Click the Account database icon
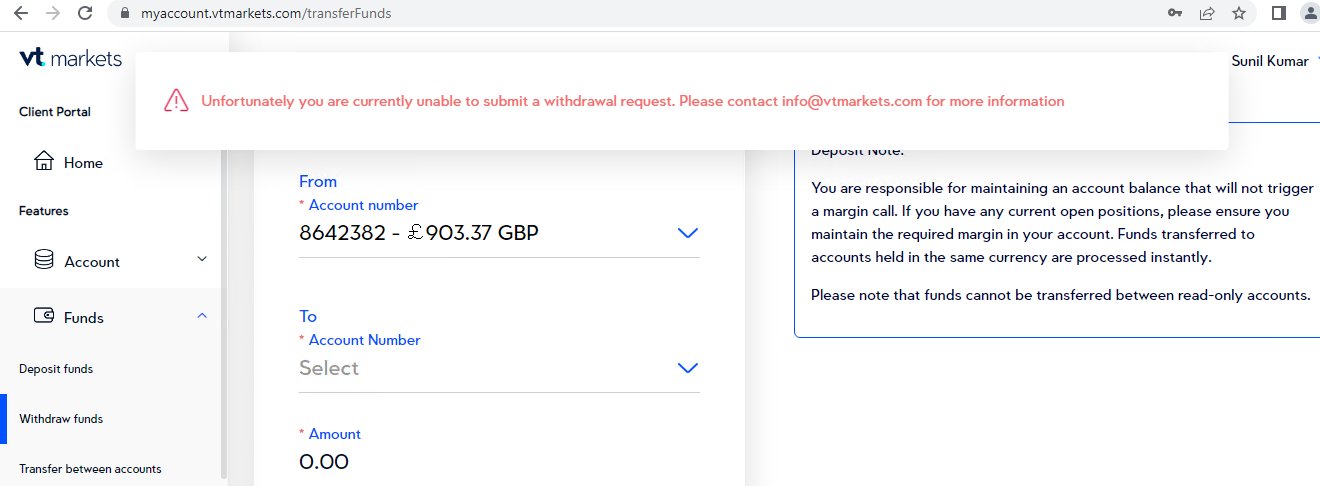Image resolution: width=1320 pixels, height=486 pixels. click(44, 260)
